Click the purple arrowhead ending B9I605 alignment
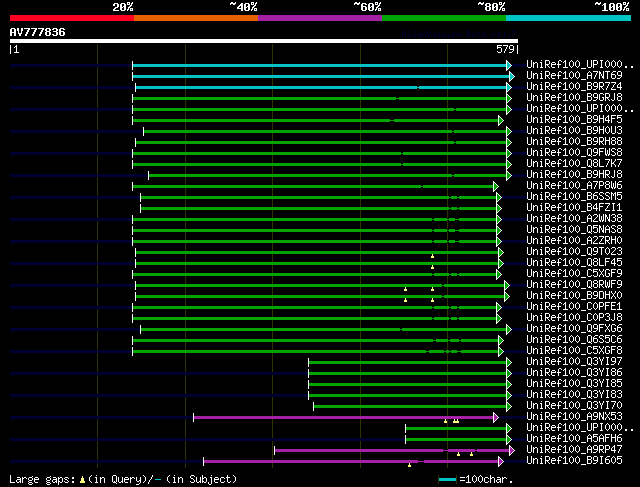This screenshot has width=640, height=487. [501, 462]
